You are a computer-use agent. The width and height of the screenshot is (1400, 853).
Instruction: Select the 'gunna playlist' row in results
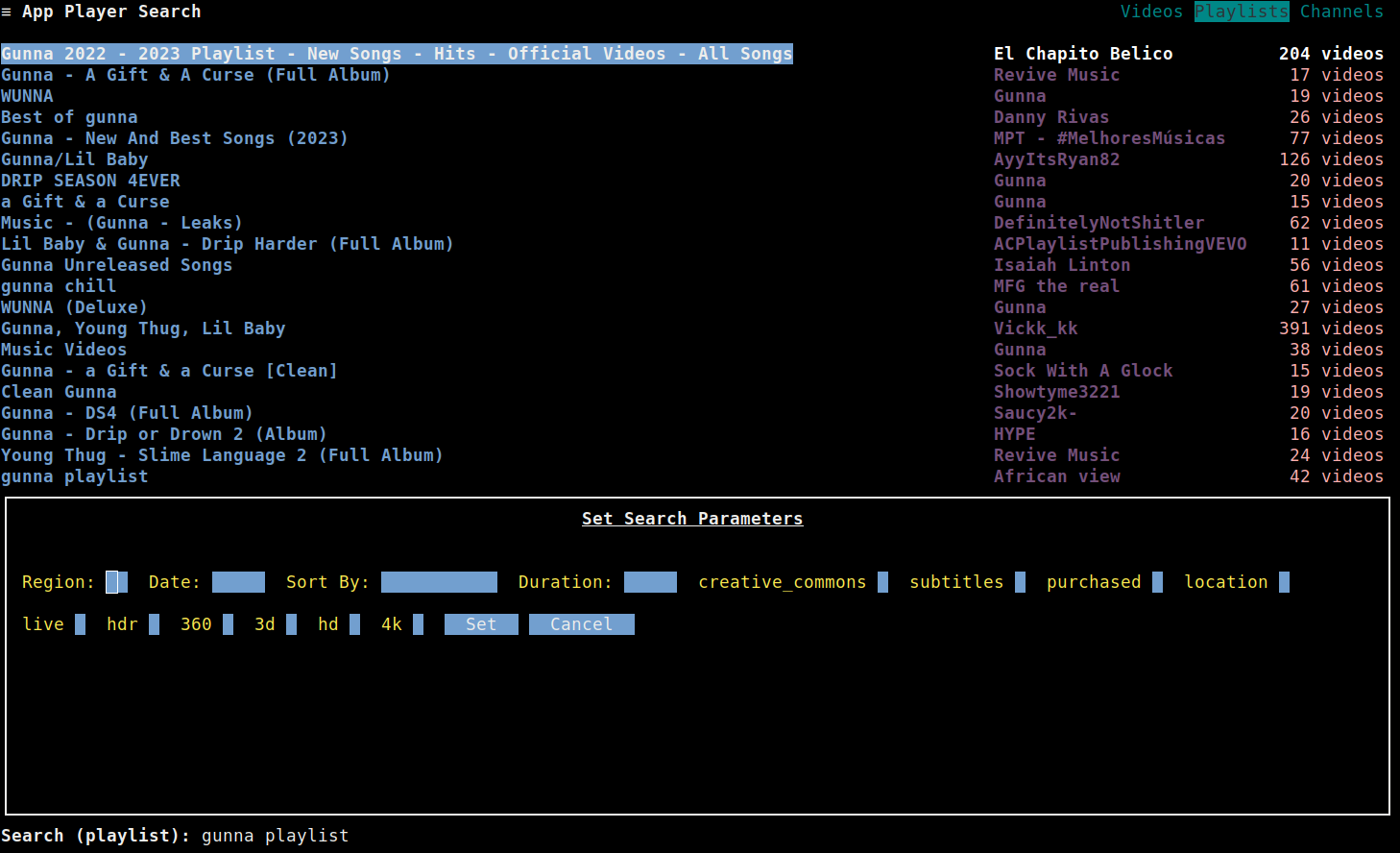coord(75,476)
